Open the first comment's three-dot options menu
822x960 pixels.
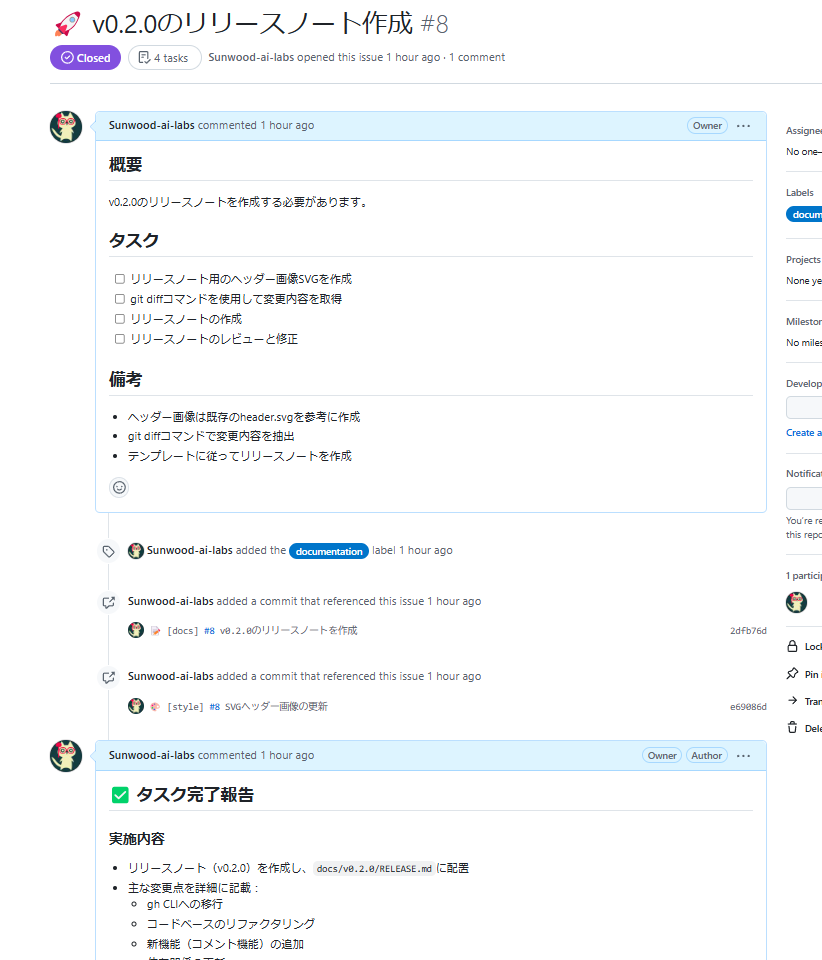(x=743, y=126)
